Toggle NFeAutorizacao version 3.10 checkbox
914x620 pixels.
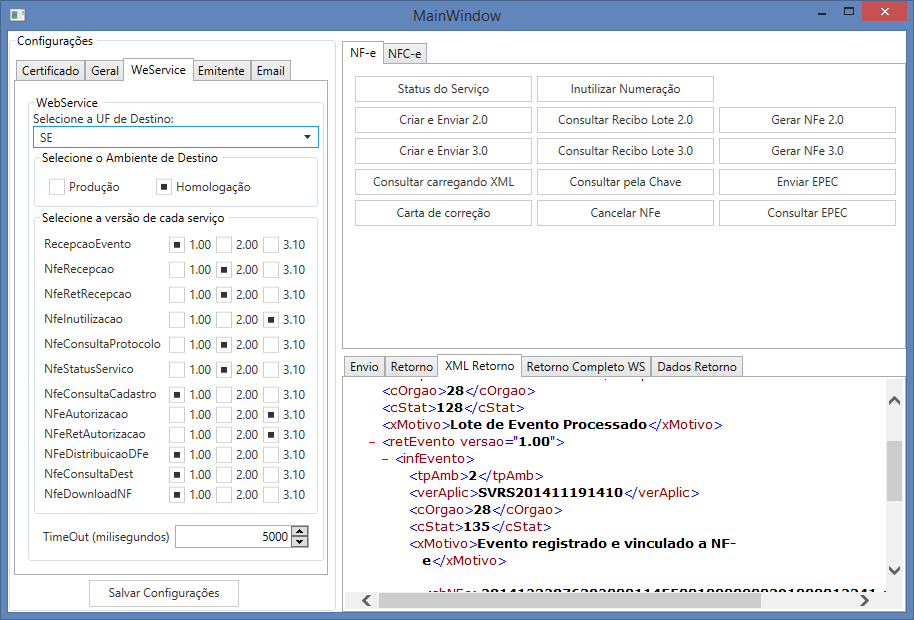[271, 415]
